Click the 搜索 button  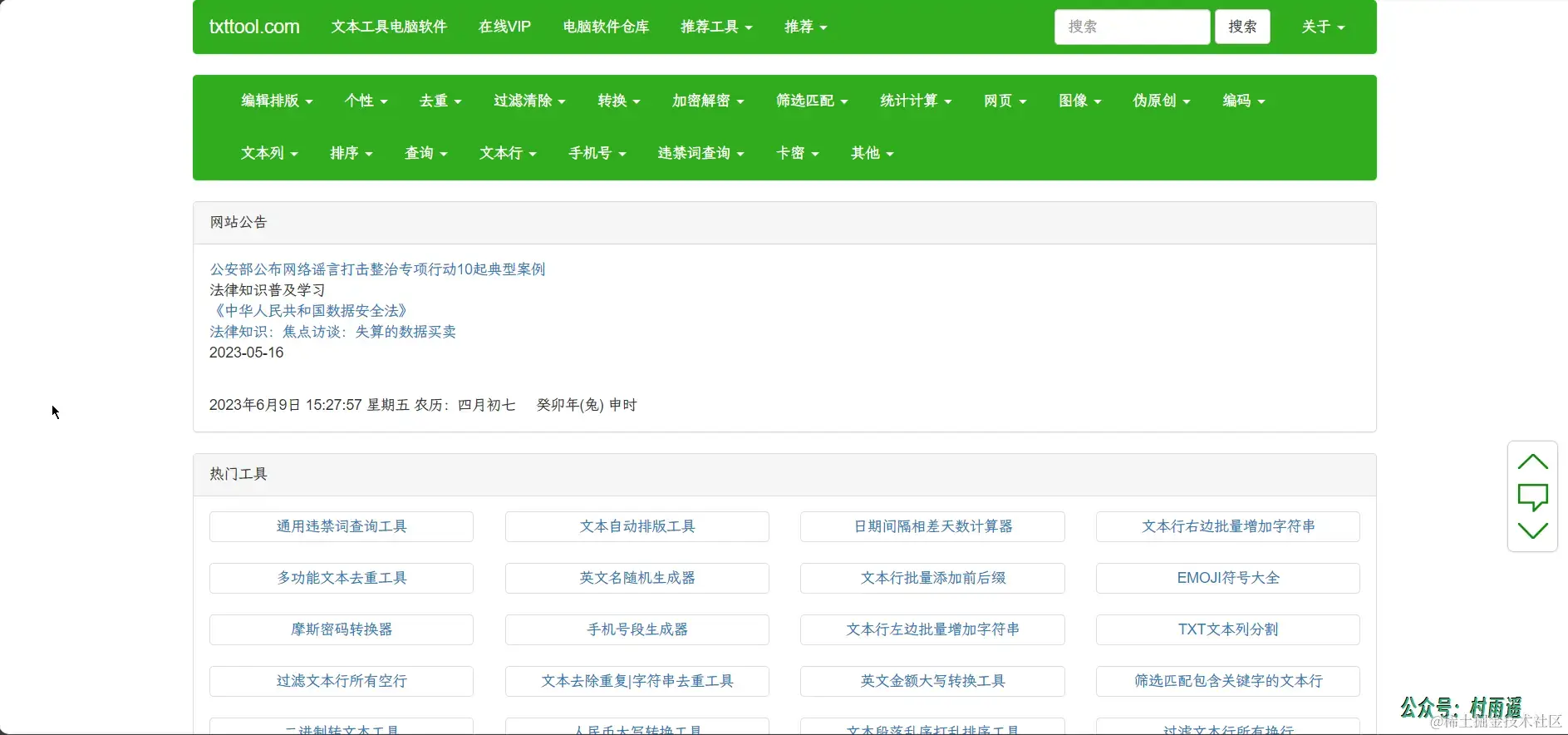coord(1242,27)
